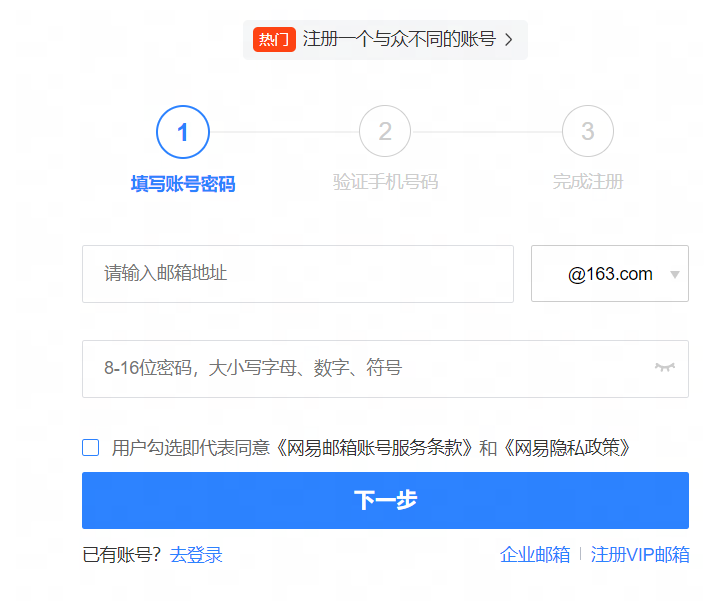Open 网易隐私政策 link

567,448
